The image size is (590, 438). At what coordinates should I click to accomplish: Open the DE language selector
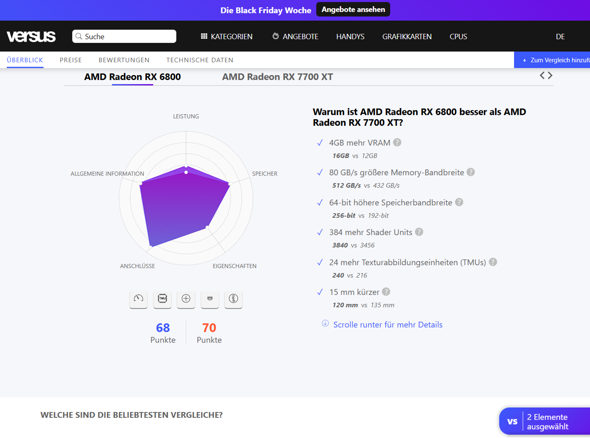pos(560,36)
